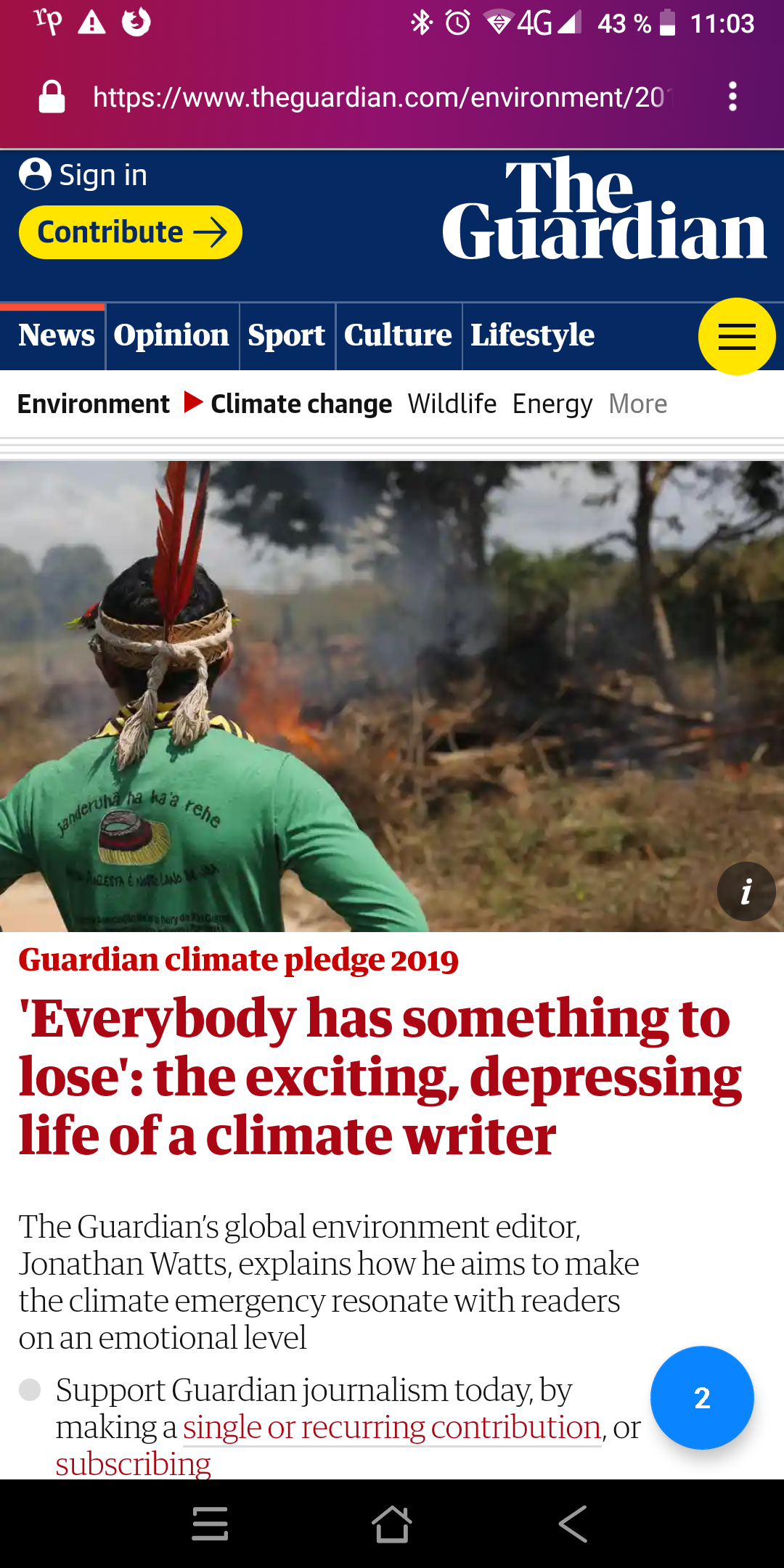The image size is (784, 1568).
Task: Open the Climate change subsection link
Action: pos(301,404)
